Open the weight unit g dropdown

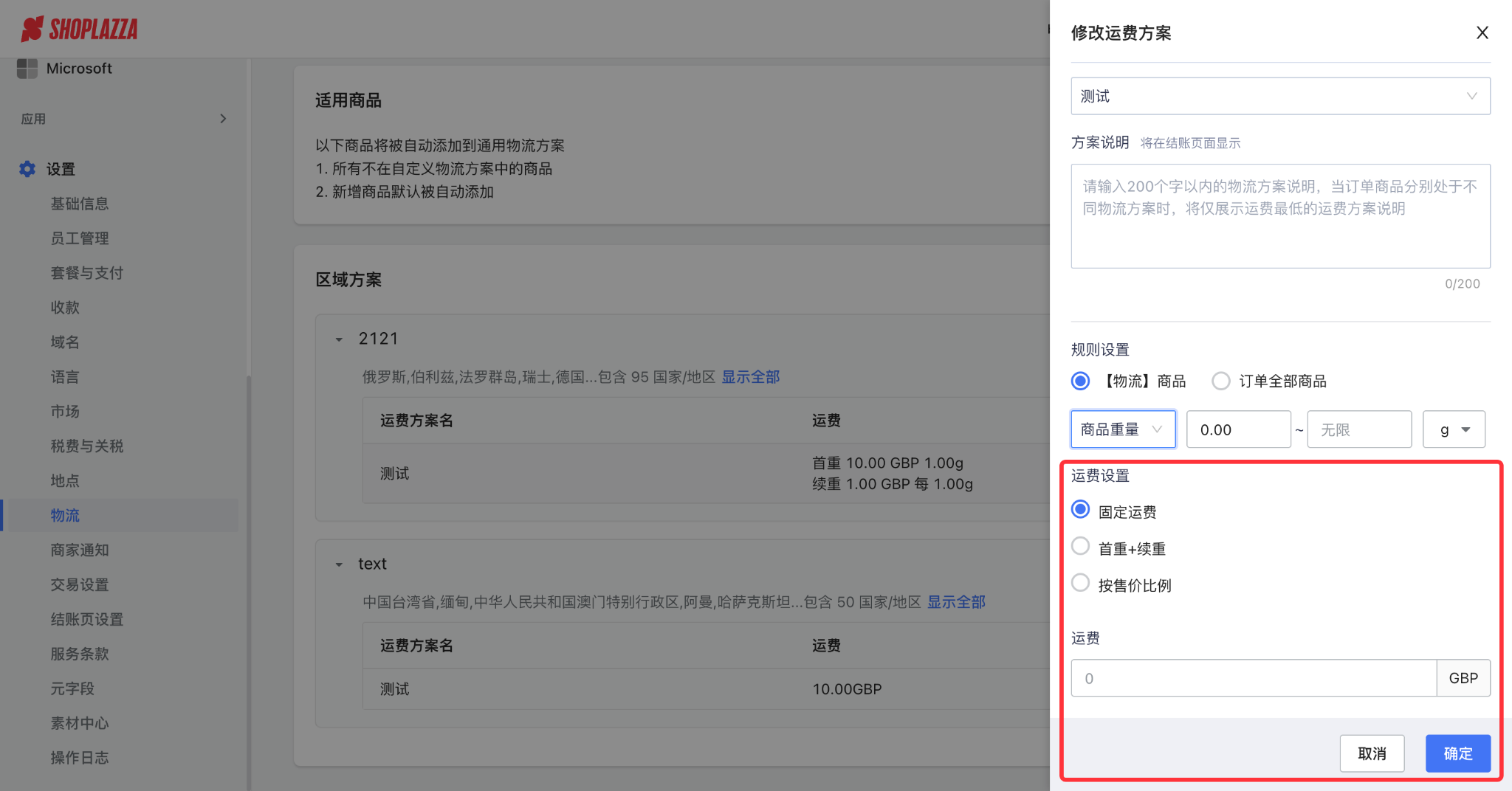1453,429
